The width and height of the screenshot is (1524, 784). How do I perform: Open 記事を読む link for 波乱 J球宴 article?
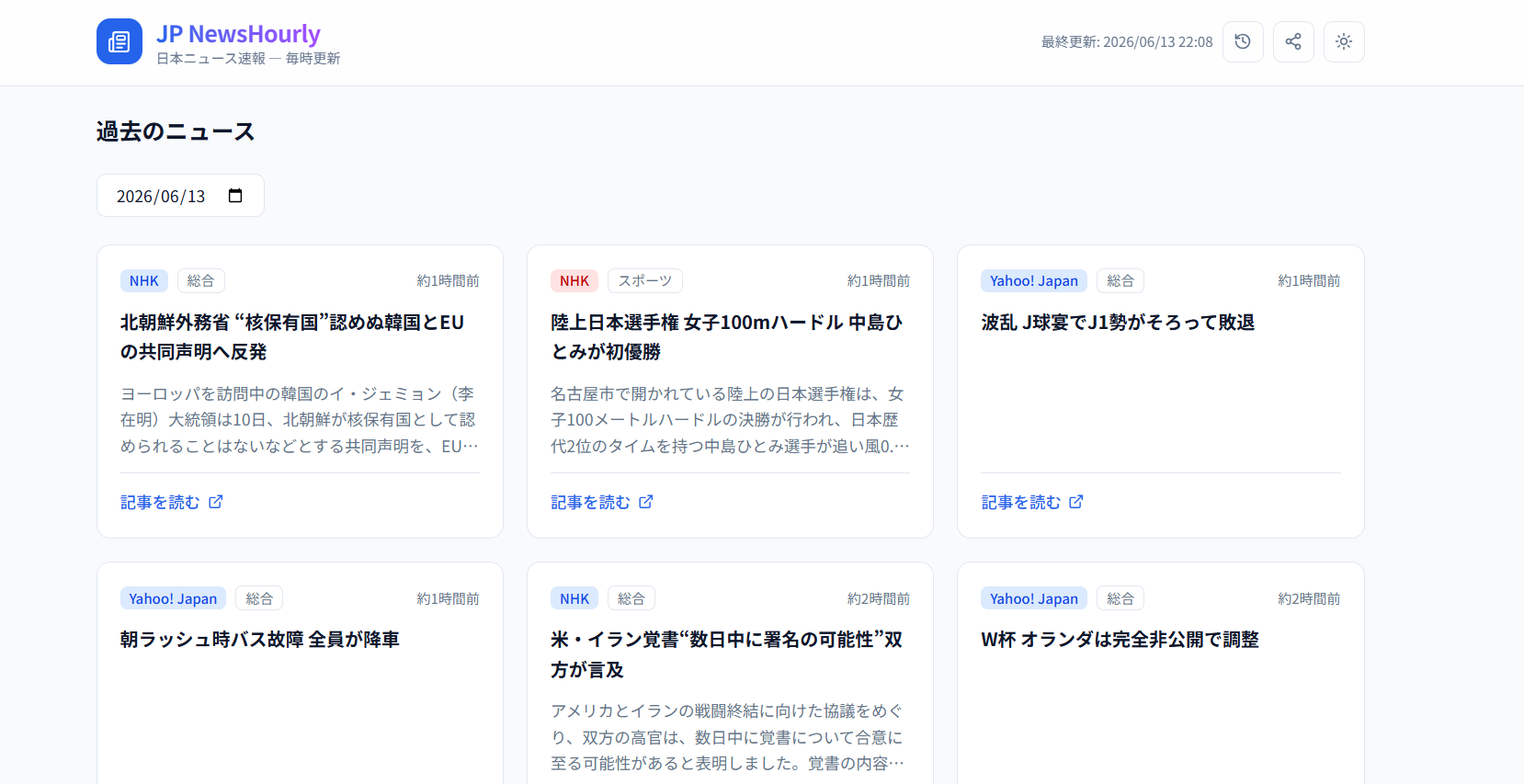click(x=1032, y=502)
